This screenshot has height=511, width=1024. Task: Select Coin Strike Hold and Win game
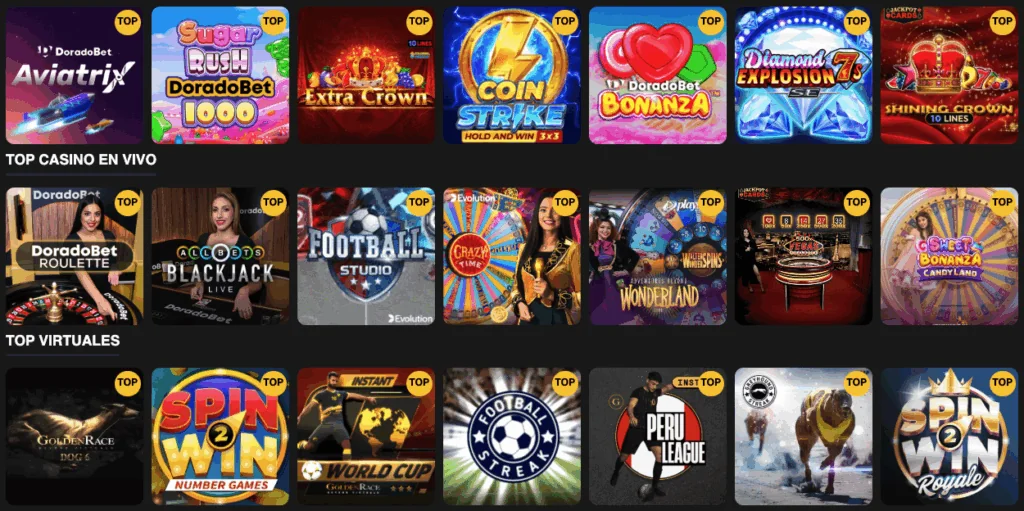(512, 75)
